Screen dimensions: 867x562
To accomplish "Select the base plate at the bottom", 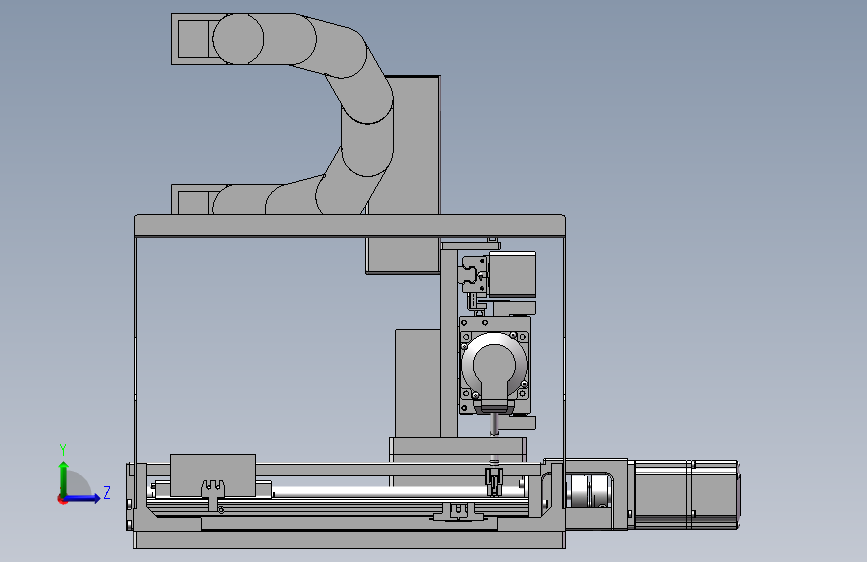I will pyautogui.click(x=349, y=540).
